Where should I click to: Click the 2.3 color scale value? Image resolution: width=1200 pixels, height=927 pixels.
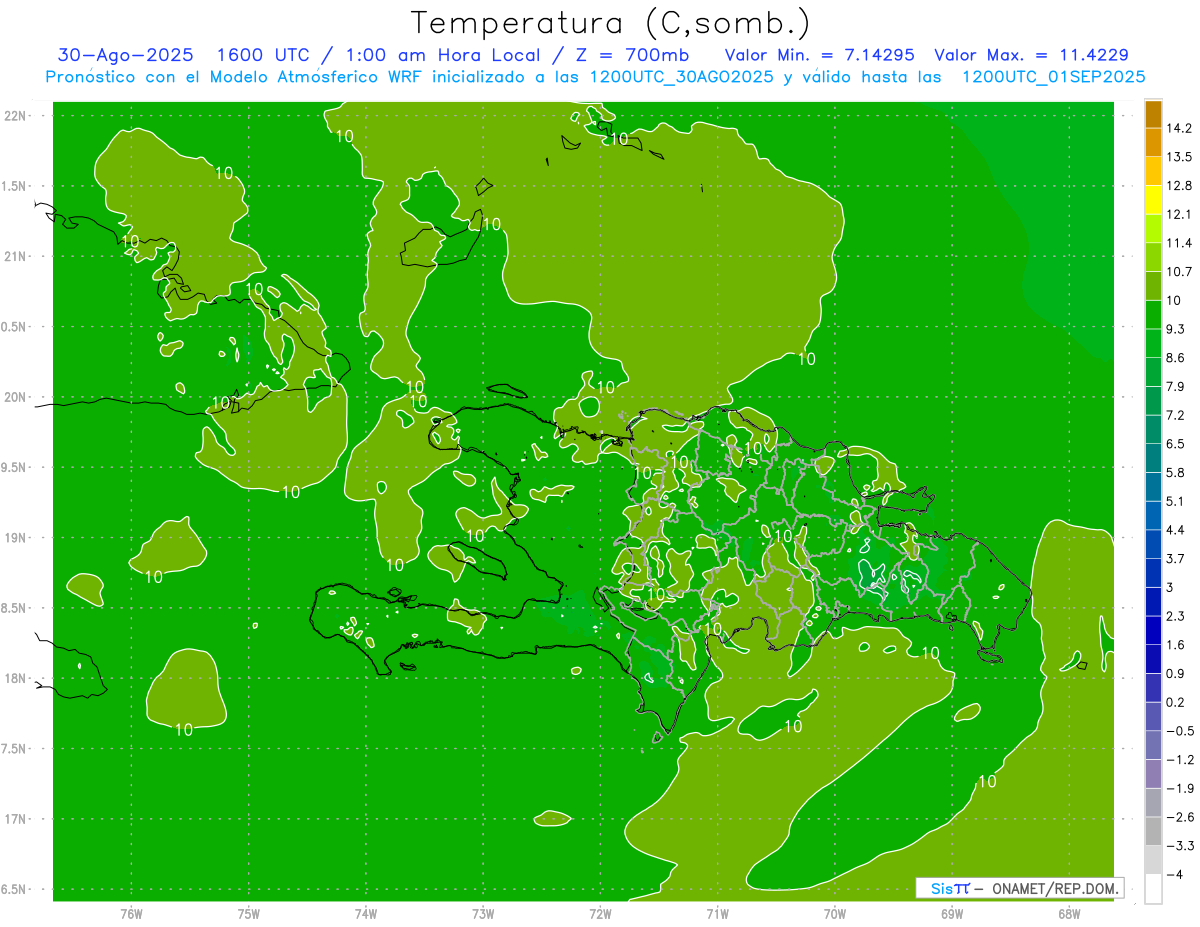(x=1176, y=616)
